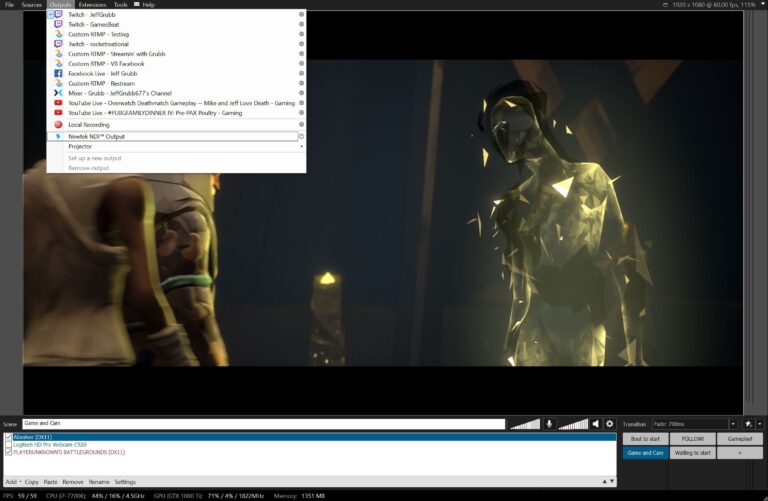Adjust the microphone volume slider
The height and width of the screenshot is (501, 768).
525,424
